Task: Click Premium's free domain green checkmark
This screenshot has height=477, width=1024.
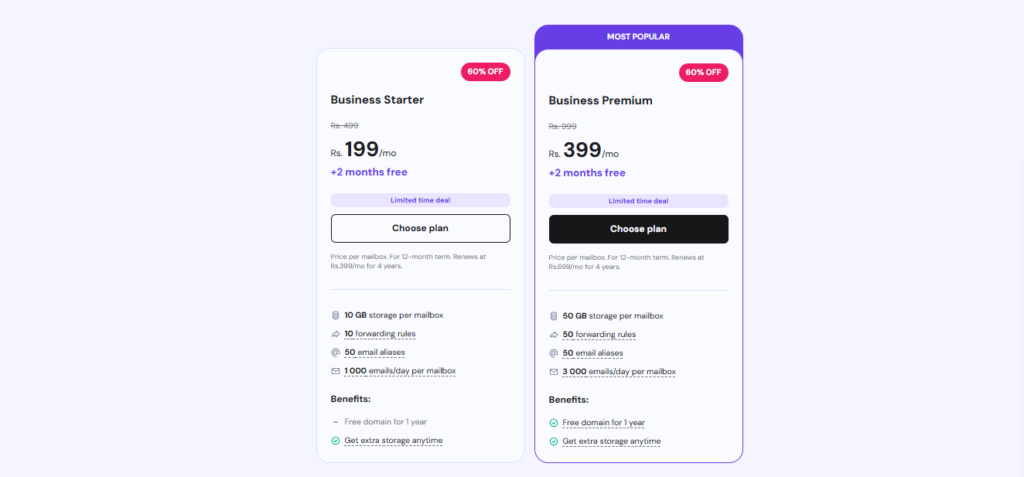Action: tap(554, 423)
